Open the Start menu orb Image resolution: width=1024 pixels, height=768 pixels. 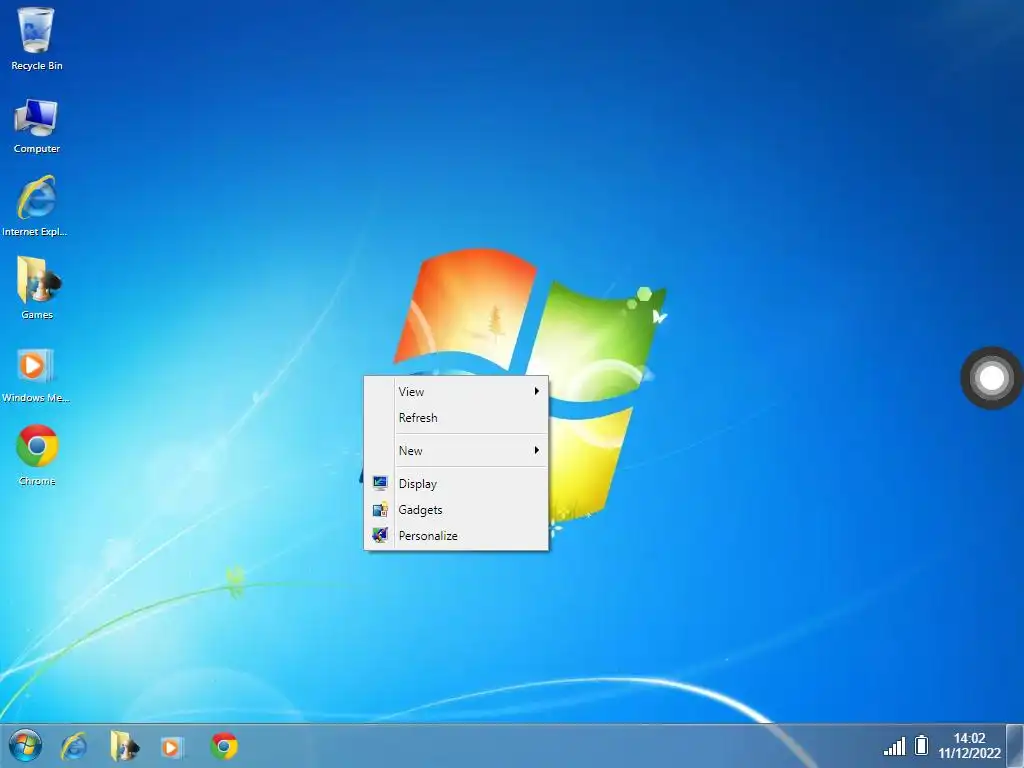click(x=25, y=745)
